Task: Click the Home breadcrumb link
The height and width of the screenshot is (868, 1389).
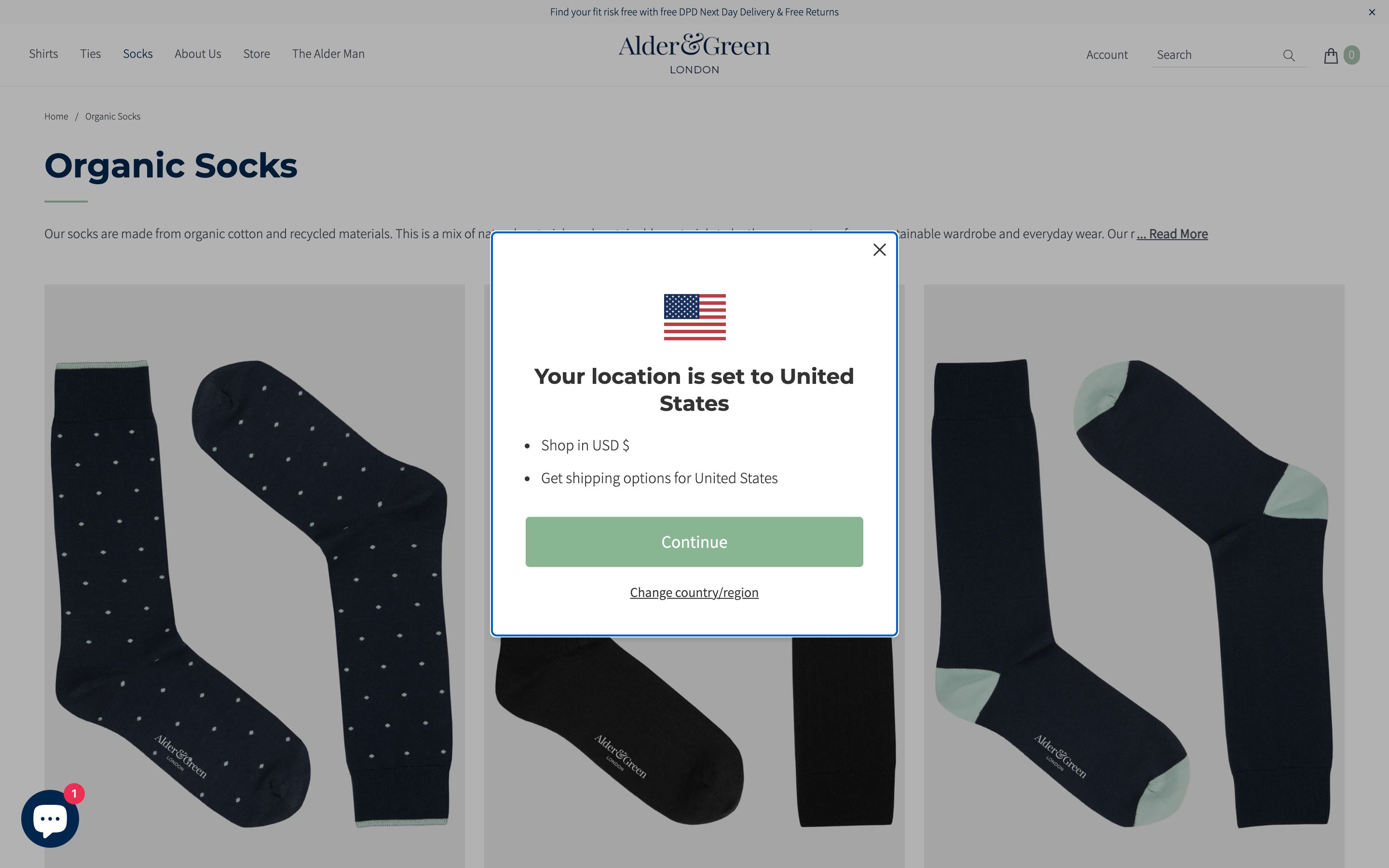Action: pyautogui.click(x=56, y=117)
